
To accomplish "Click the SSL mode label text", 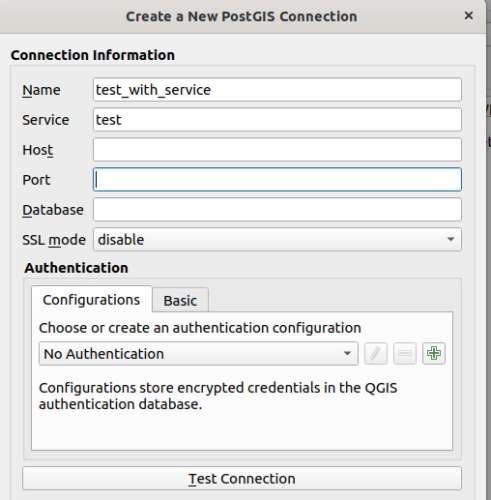I will point(54,240).
